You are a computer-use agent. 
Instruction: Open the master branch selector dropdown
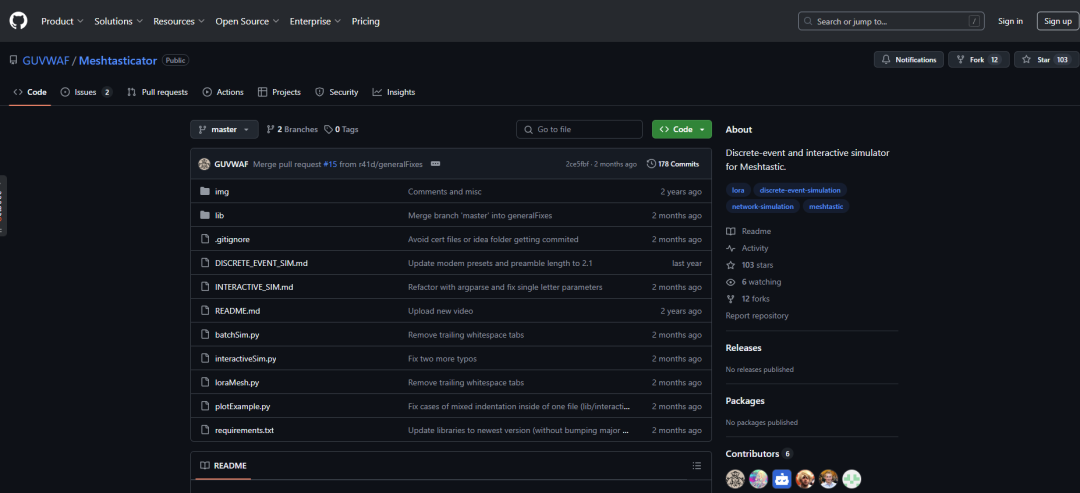pyautogui.click(x=225, y=129)
